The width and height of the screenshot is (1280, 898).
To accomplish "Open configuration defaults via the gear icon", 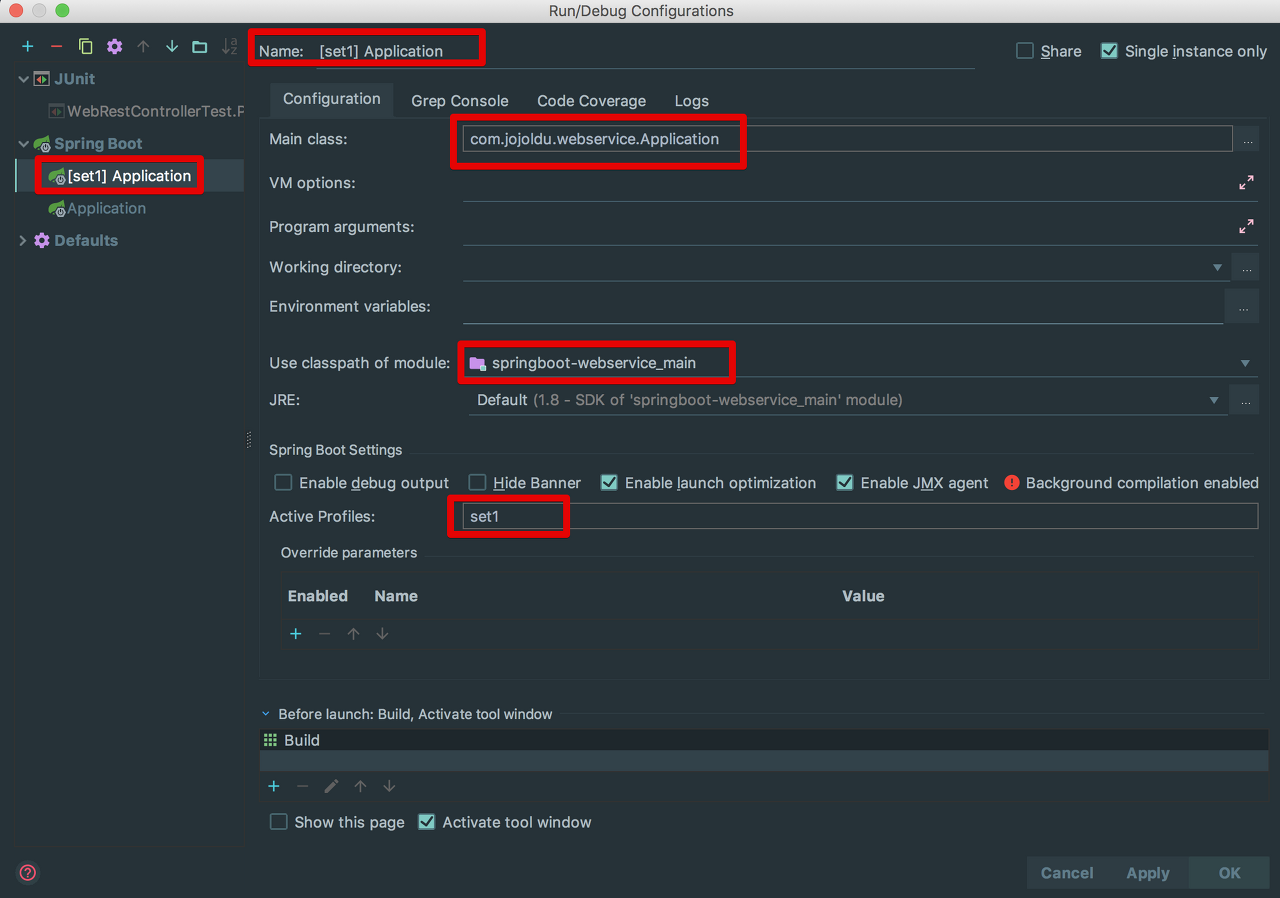I will click(114, 46).
